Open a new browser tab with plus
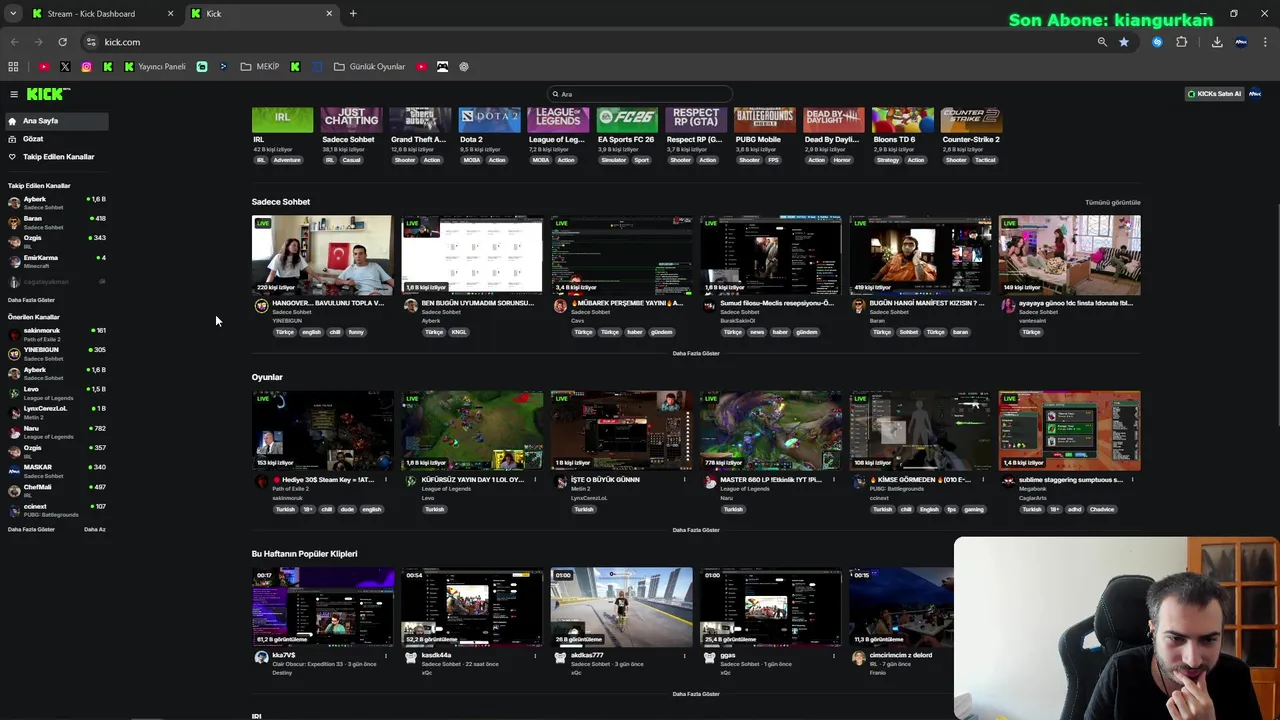This screenshot has width=1280, height=720. click(x=353, y=13)
